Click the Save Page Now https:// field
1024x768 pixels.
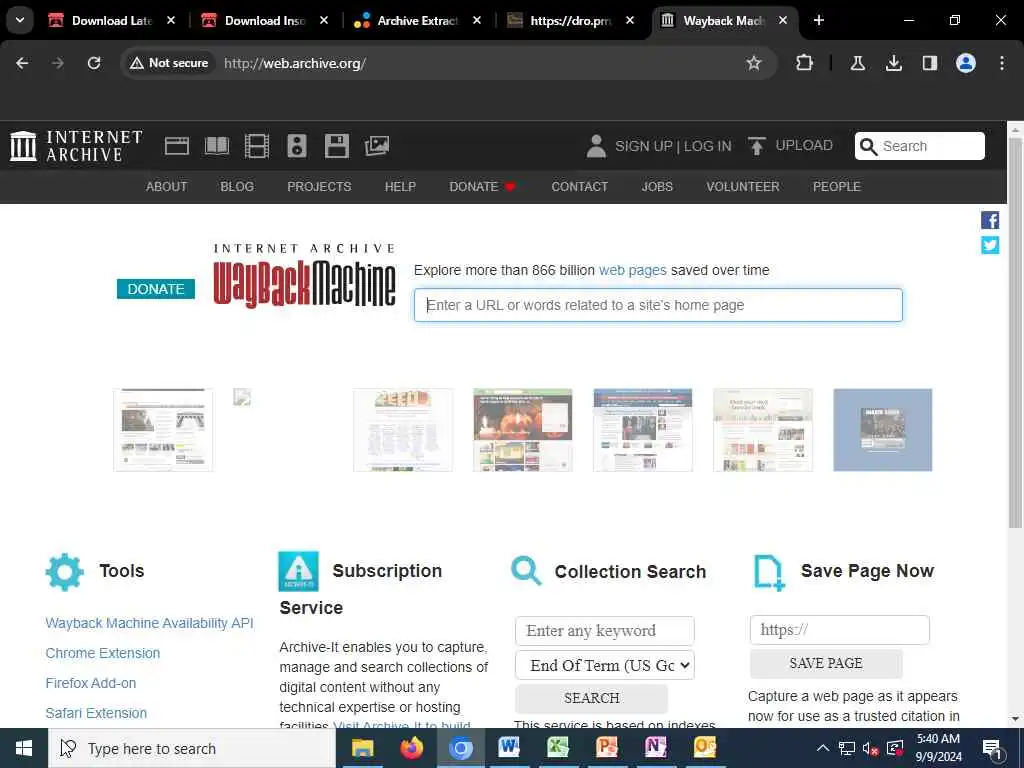(839, 630)
